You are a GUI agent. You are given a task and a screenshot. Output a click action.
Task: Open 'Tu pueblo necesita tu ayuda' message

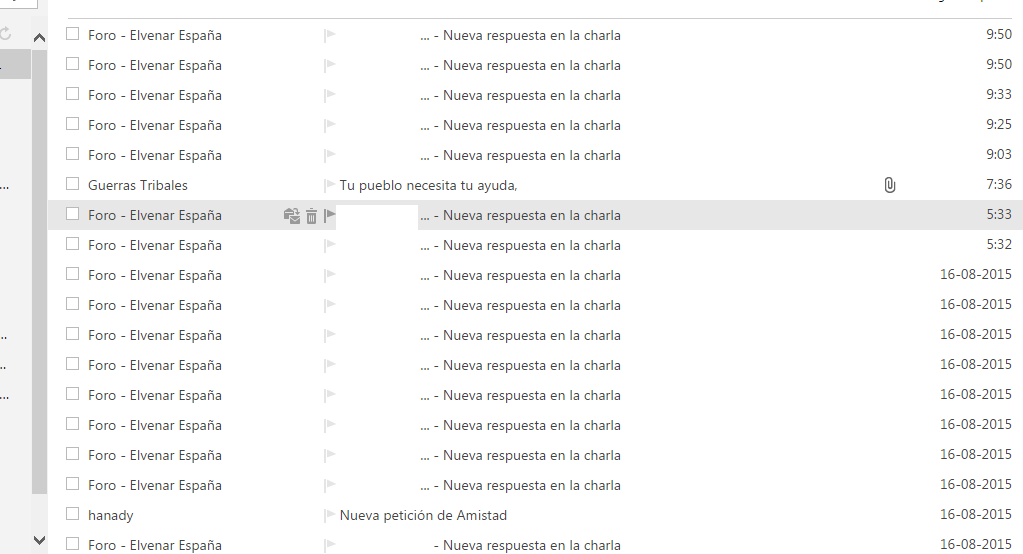pyautogui.click(x=428, y=185)
